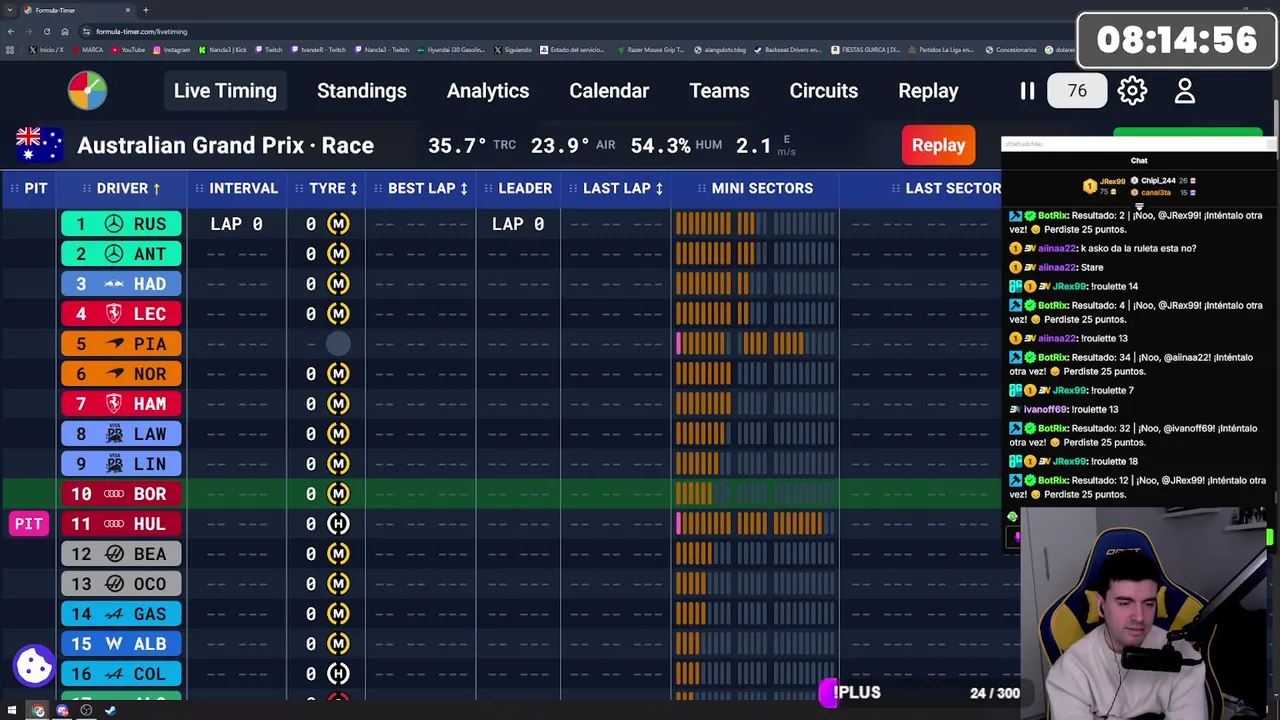Image resolution: width=1280 pixels, height=720 pixels.
Task: Open a new browser tab
Action: (146, 10)
